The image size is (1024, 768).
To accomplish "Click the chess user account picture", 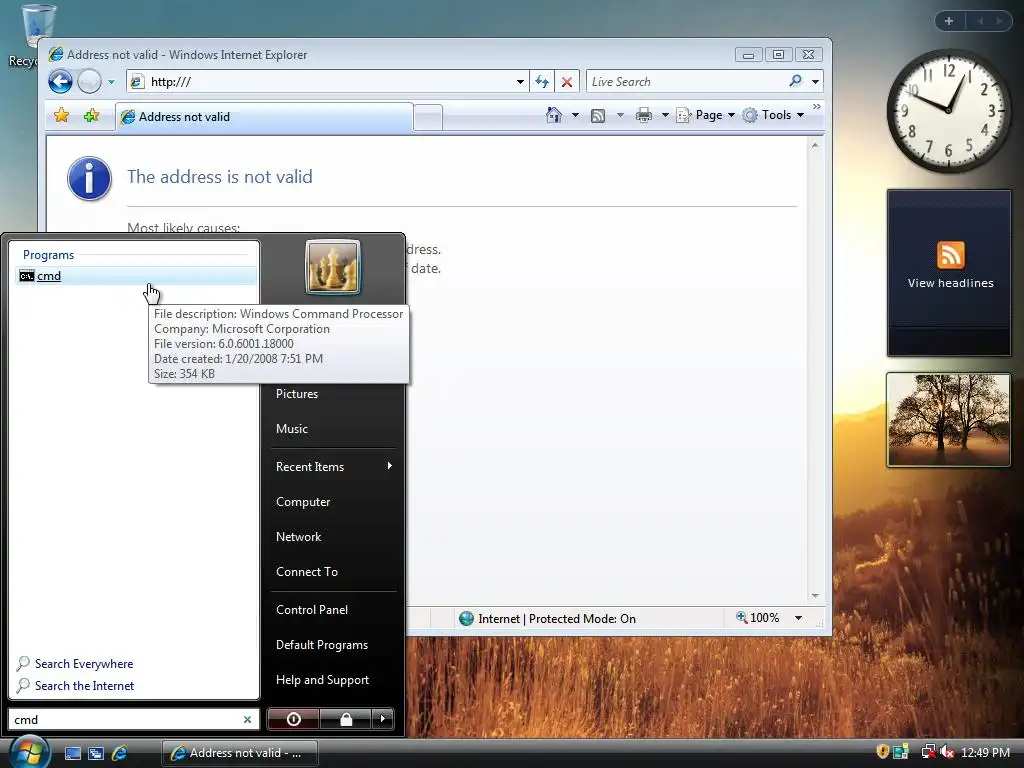I will 332,267.
